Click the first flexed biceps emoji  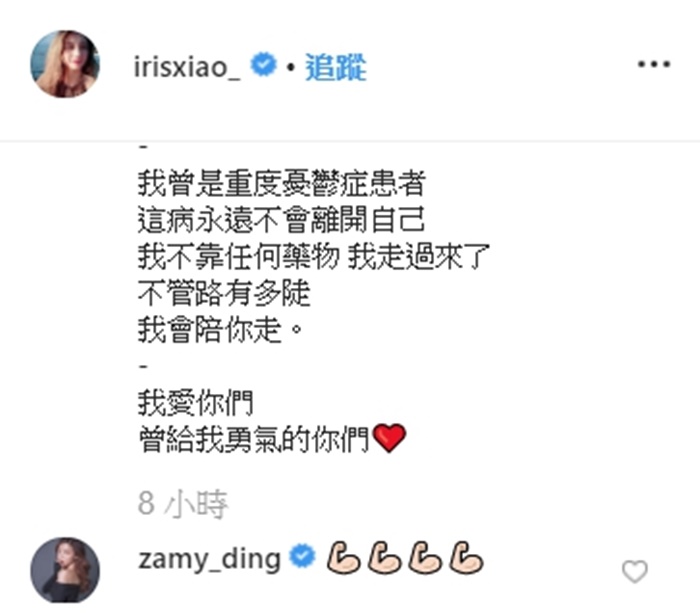(x=343, y=557)
